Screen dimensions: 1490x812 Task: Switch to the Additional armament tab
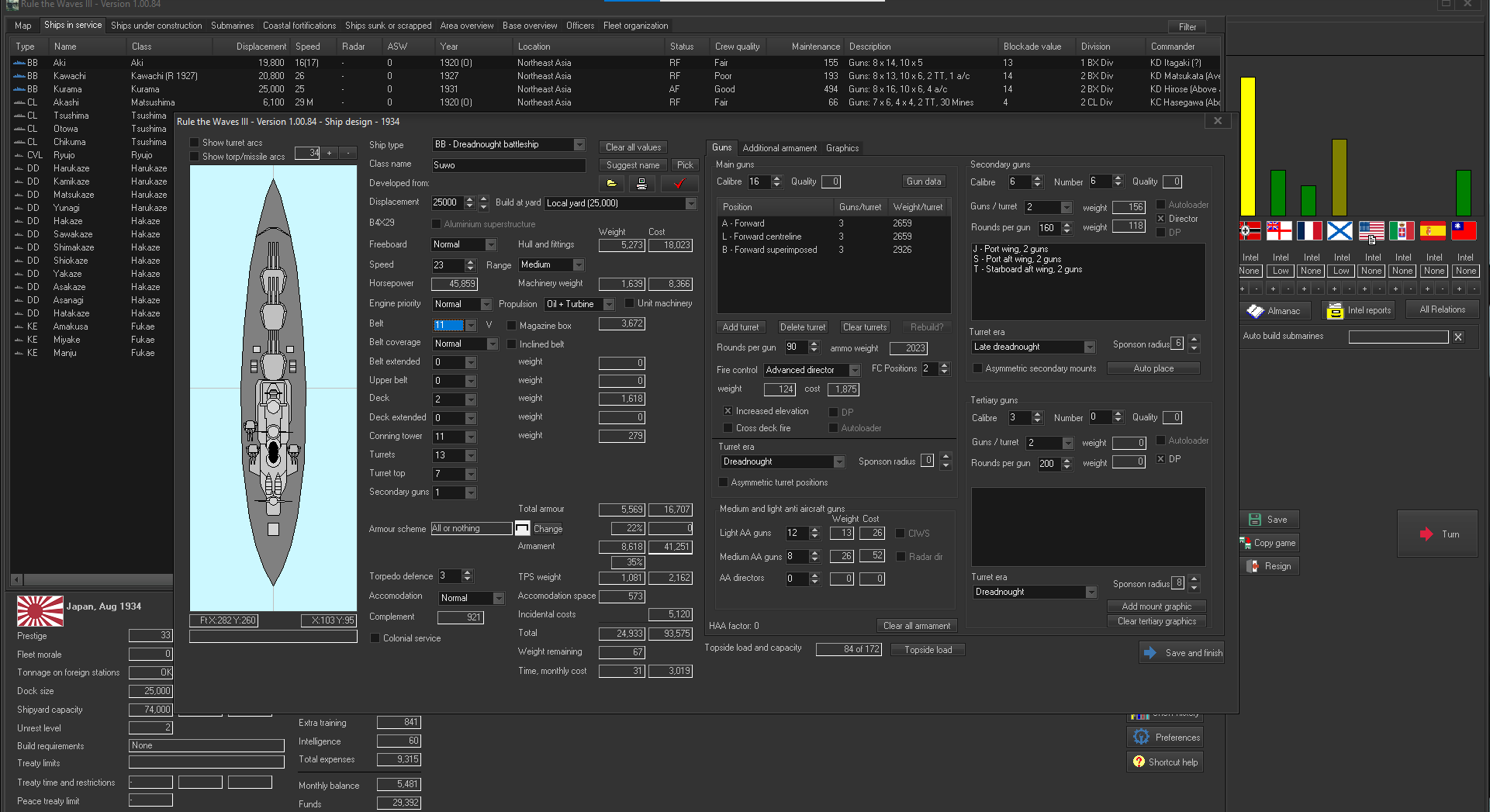coord(779,148)
